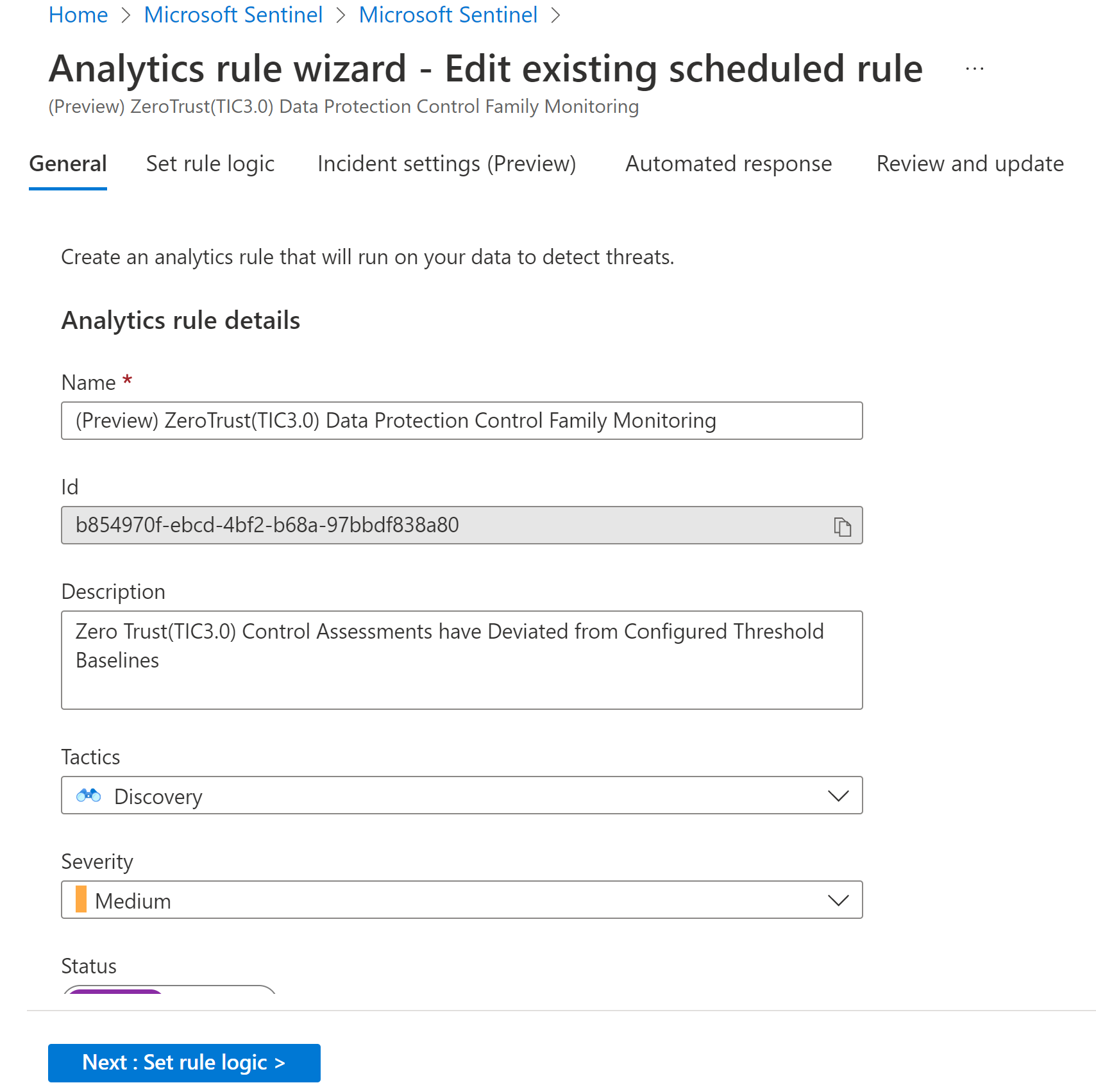Image resolution: width=1096 pixels, height=1092 pixels.
Task: Click the Medium severity orange indicator
Action: (81, 900)
